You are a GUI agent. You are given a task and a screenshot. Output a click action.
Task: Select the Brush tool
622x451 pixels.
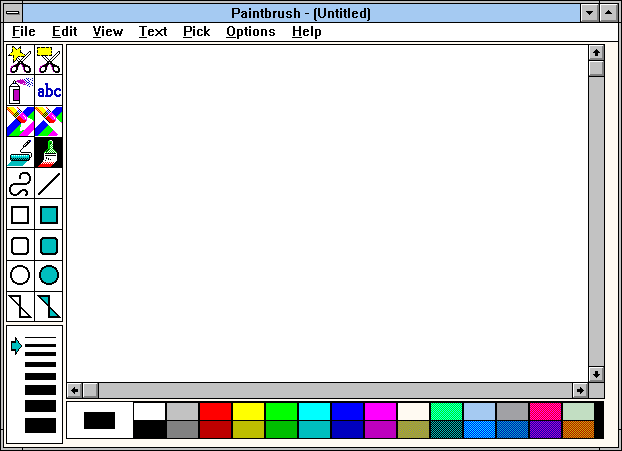point(49,152)
